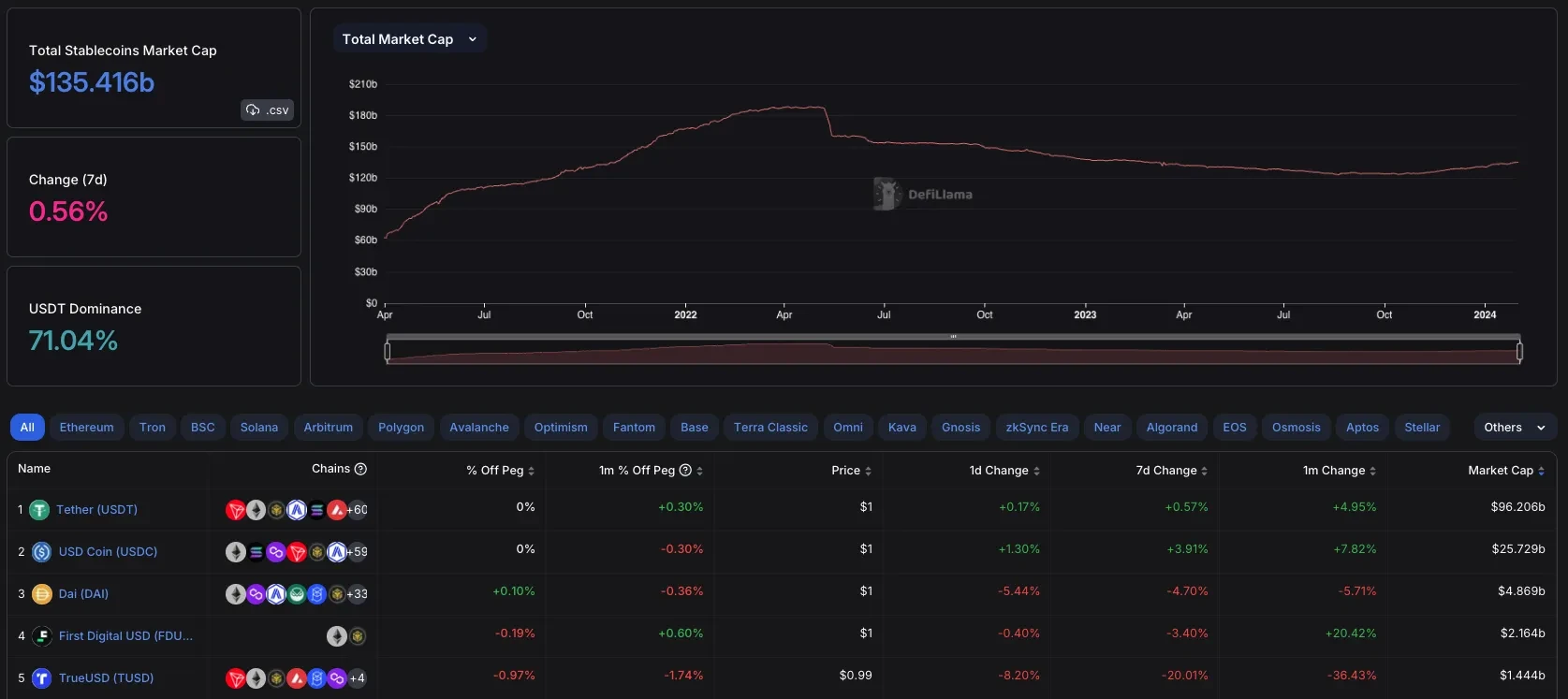
Task: Open USD Coin (USDC) stablecoin page
Action: click(108, 552)
